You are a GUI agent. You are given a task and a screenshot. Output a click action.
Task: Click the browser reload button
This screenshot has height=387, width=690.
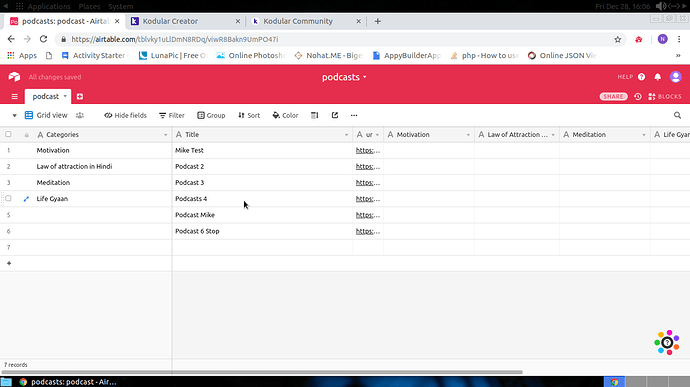point(43,39)
